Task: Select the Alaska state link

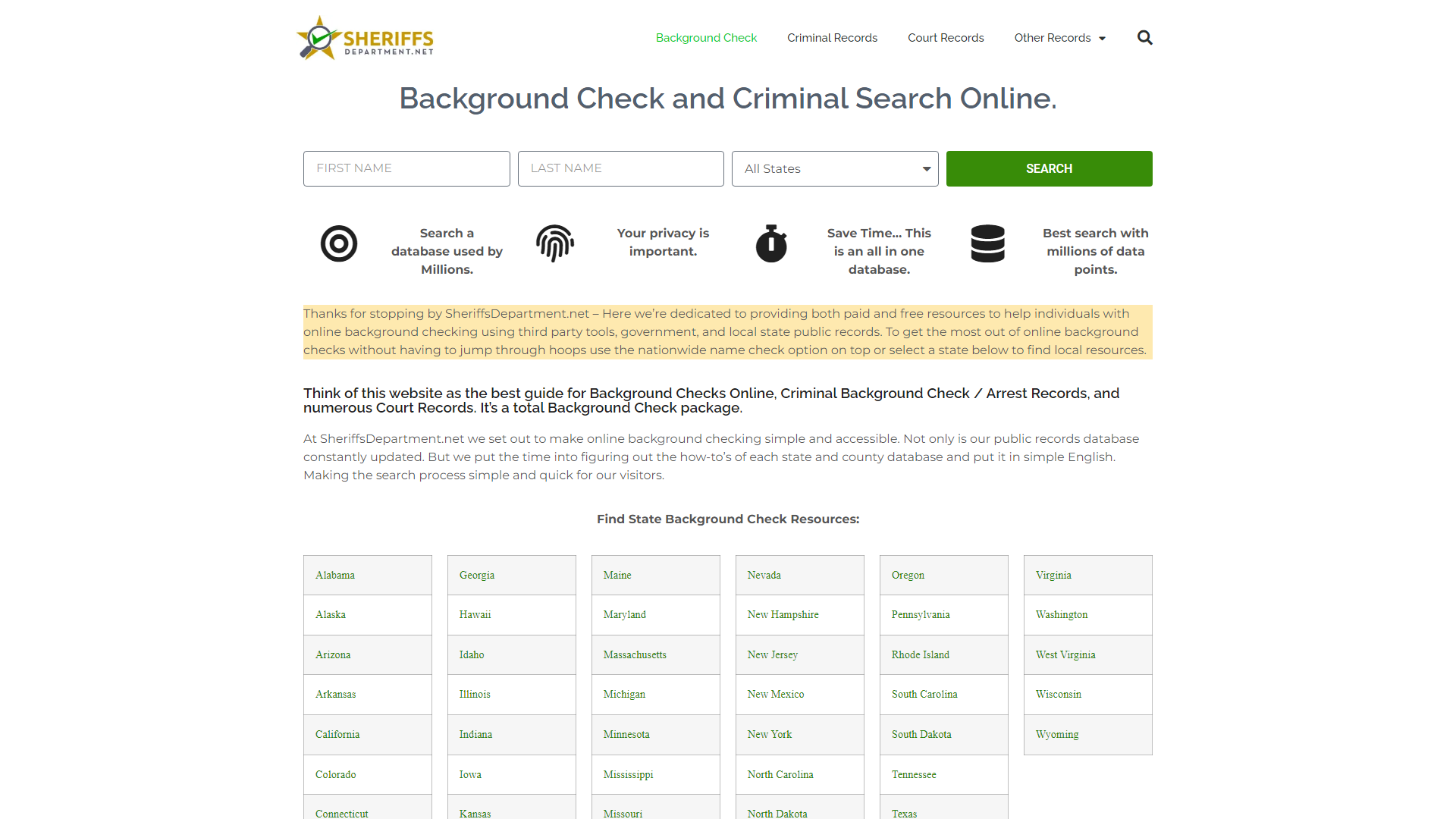Action: click(x=331, y=615)
